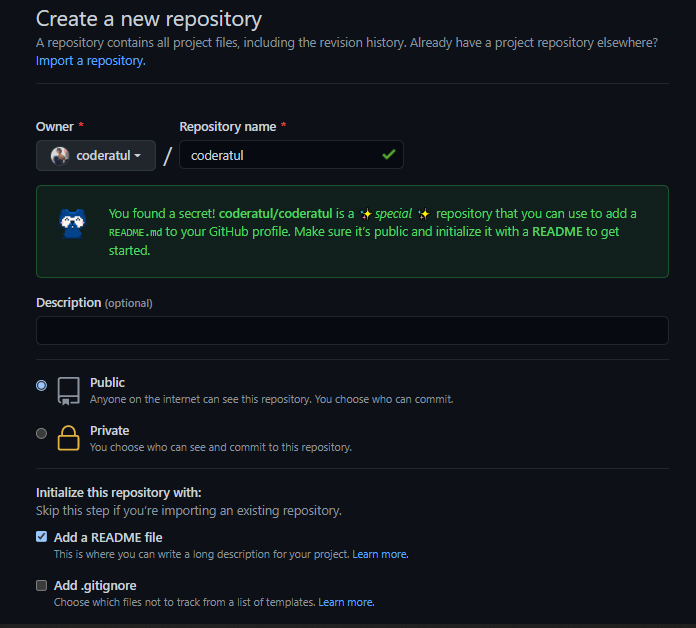The width and height of the screenshot is (696, 628).
Task: Click the green checkmark in repository name field
Action: 388,156
